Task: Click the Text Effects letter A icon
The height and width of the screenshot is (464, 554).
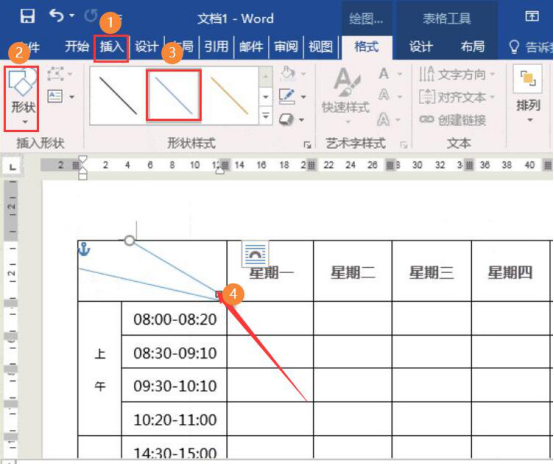Action: pos(384,119)
